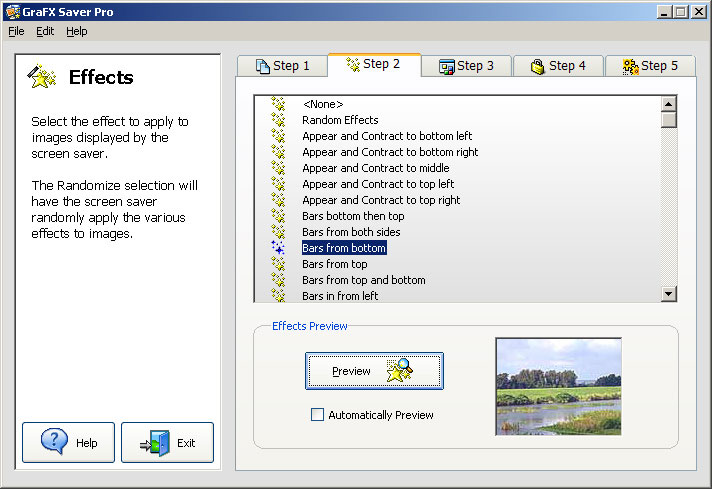Click icon next to Appear and Contract to bottom left
This screenshot has height=489, width=712.
pyautogui.click(x=278, y=136)
